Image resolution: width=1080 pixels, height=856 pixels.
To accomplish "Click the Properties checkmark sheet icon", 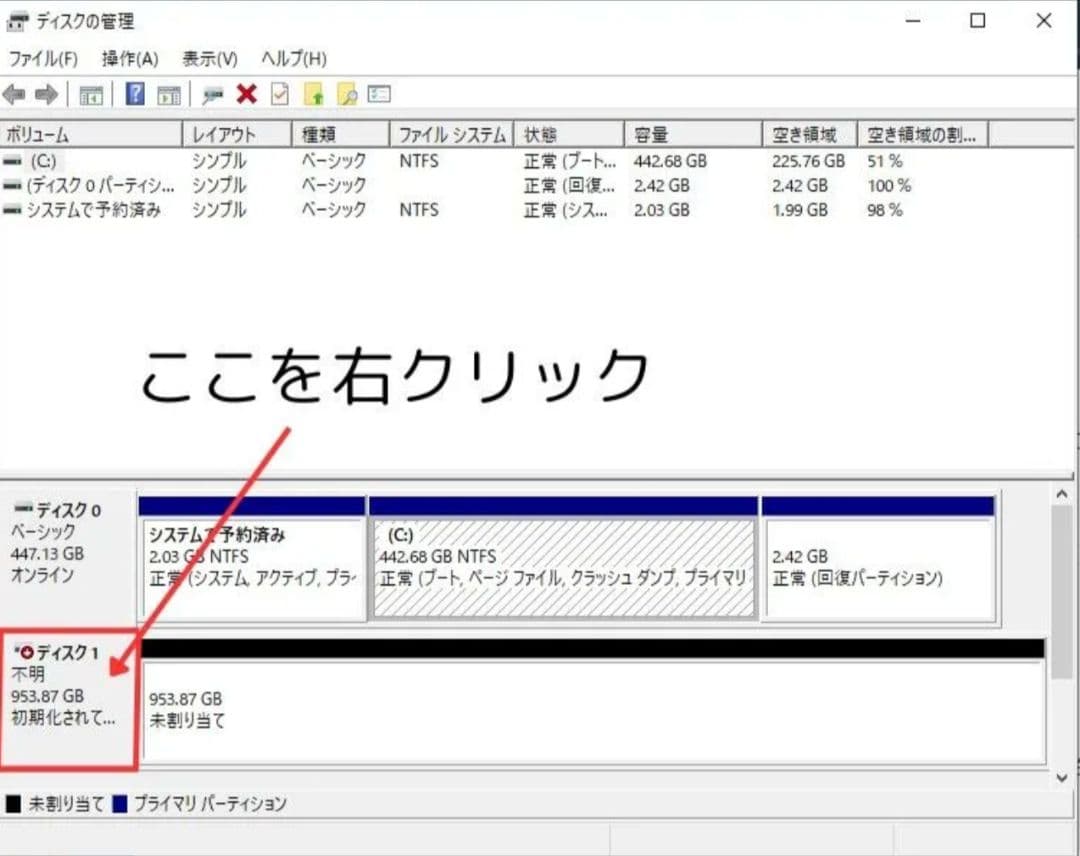I will [x=279, y=95].
